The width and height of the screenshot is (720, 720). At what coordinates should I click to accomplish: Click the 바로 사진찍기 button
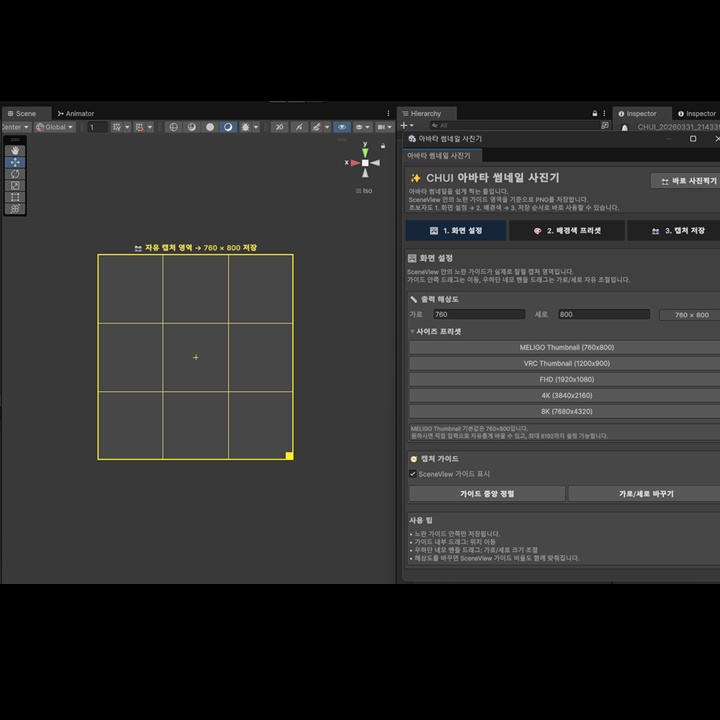686,181
